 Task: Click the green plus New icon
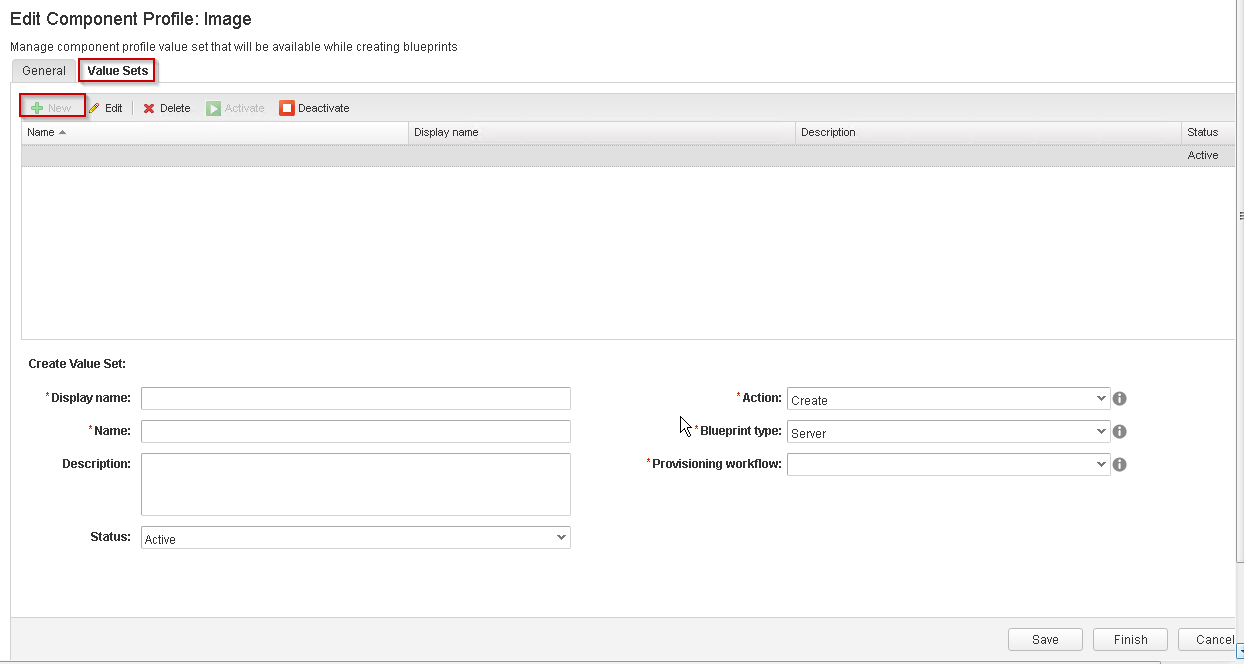tap(37, 108)
